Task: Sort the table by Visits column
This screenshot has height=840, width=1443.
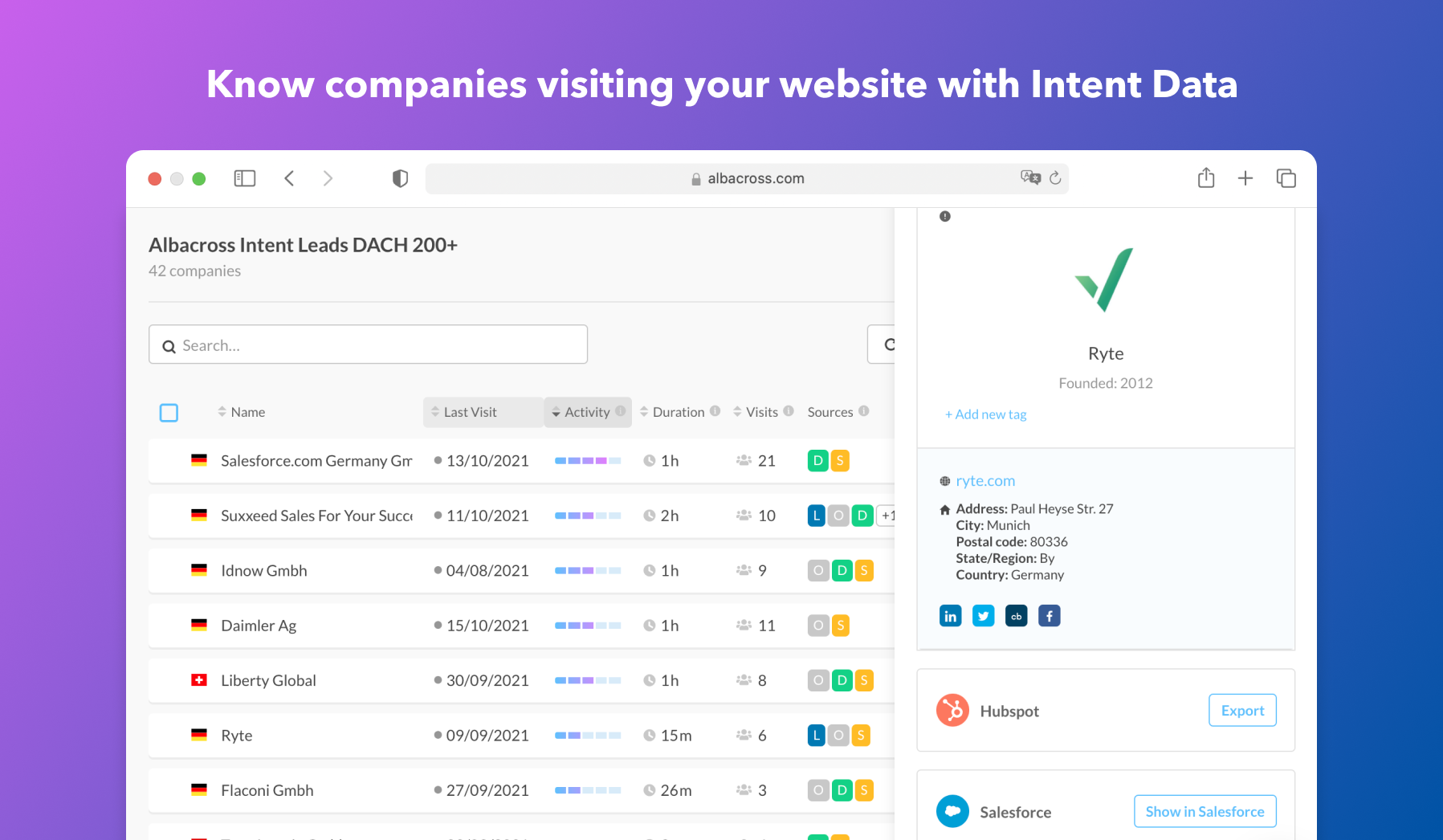Action: (x=756, y=412)
